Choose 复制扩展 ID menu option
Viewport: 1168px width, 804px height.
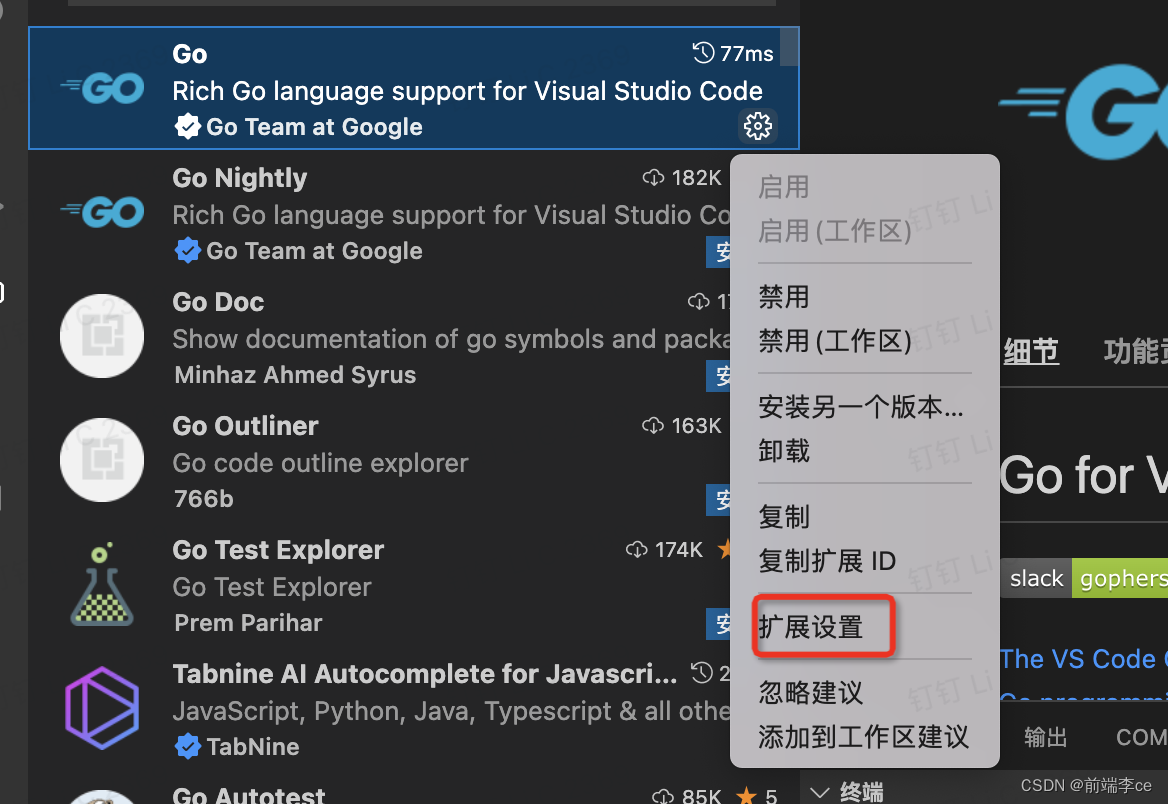[x=827, y=561]
